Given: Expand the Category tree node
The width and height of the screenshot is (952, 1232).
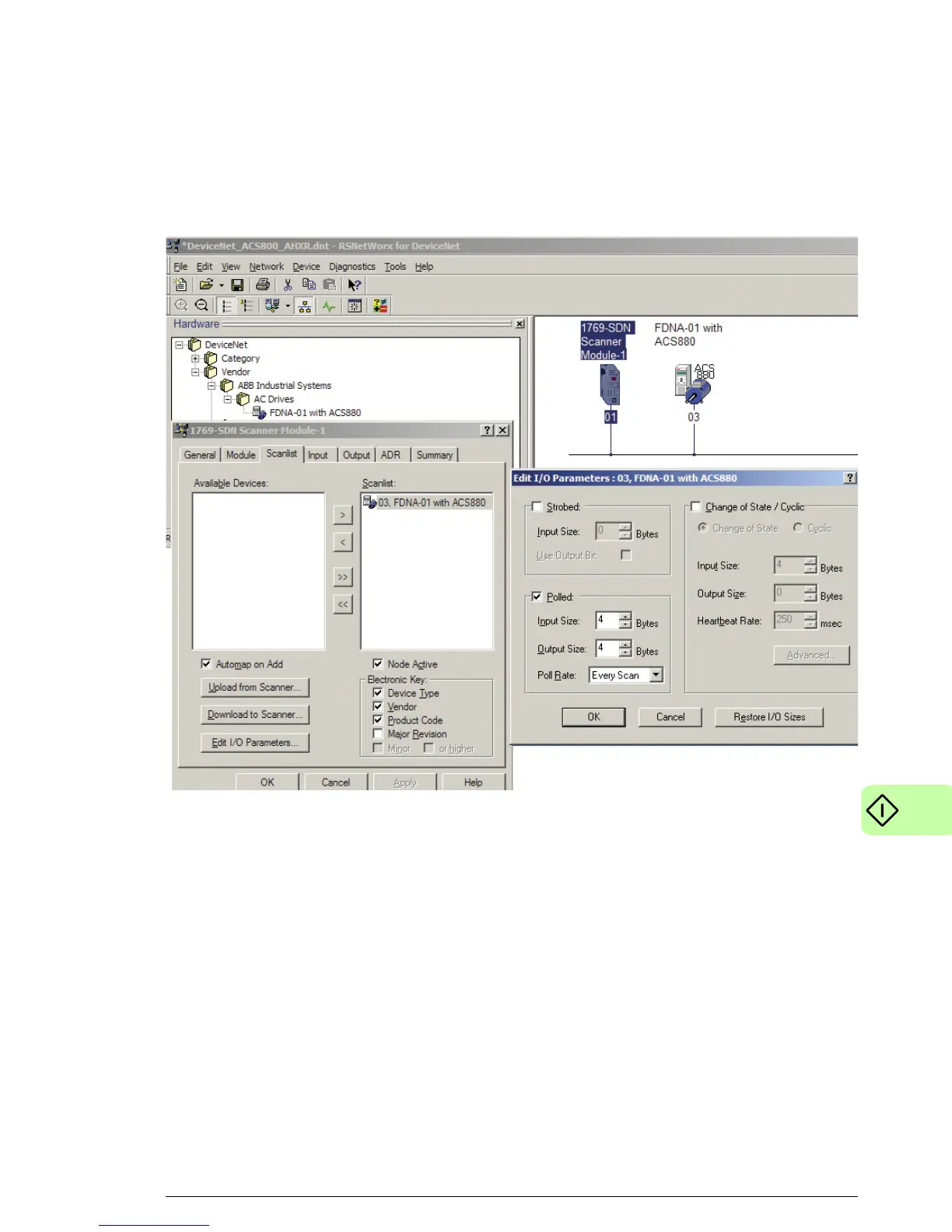Looking at the screenshot, I should tap(195, 359).
